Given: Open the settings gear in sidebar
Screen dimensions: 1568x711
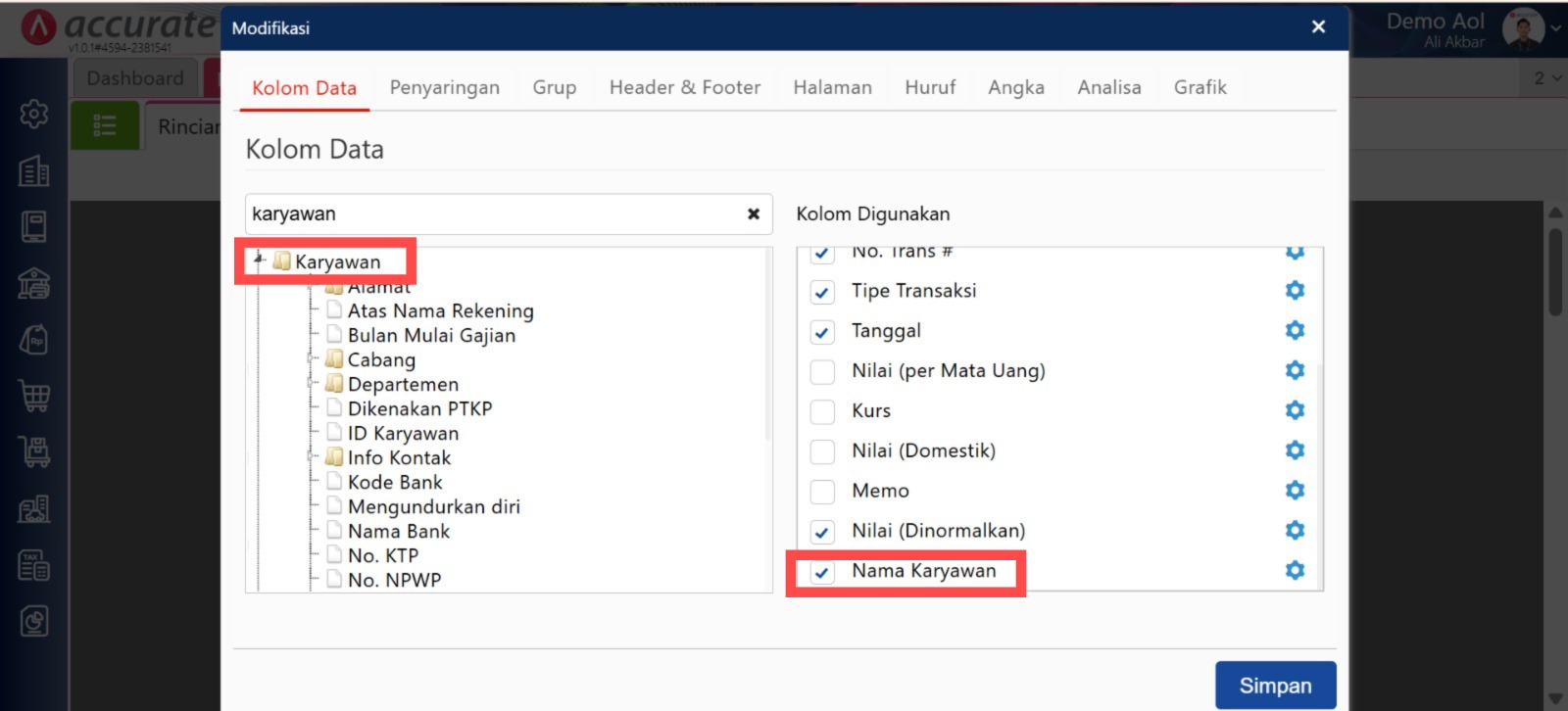Looking at the screenshot, I should click(34, 115).
